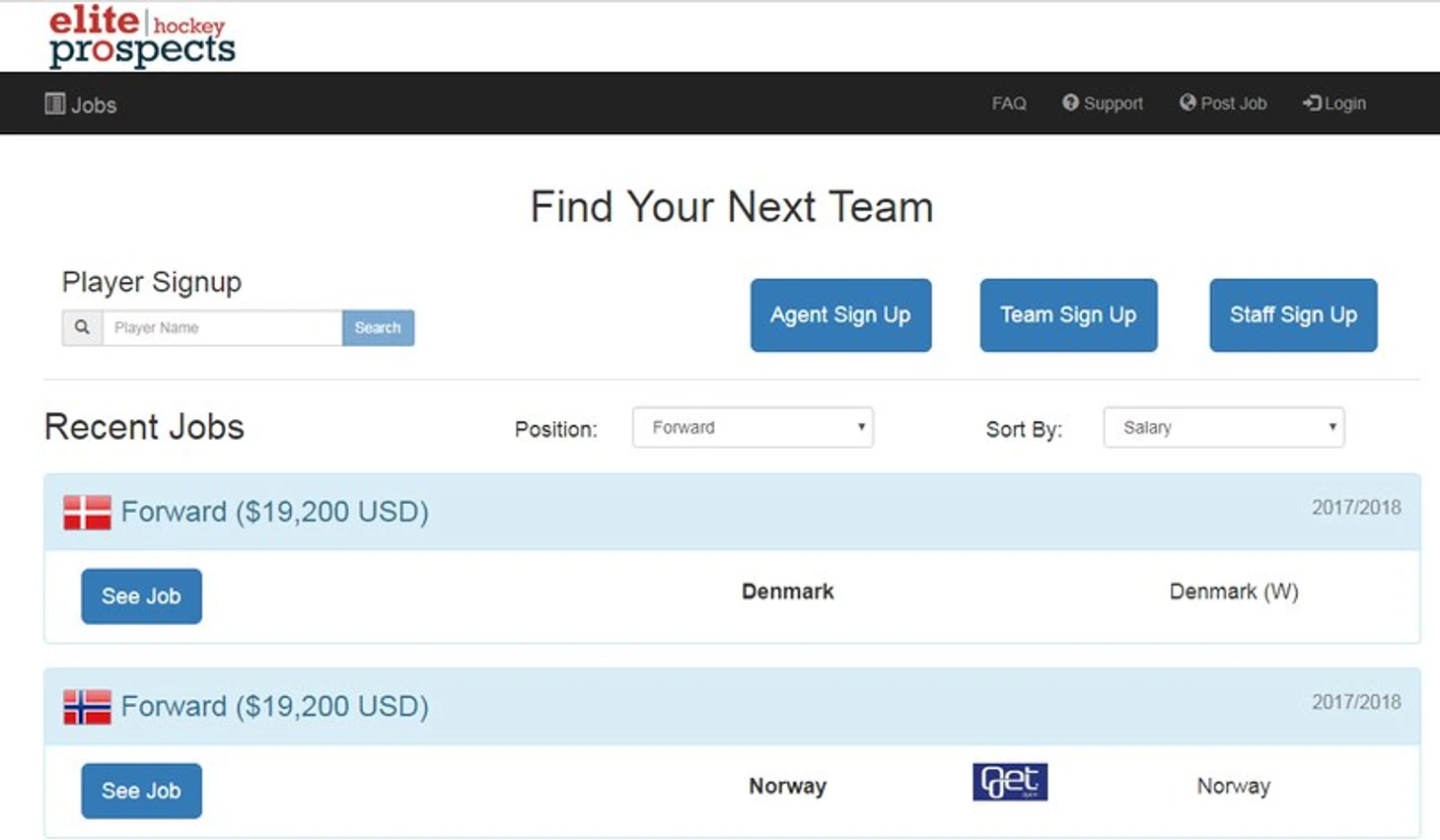Click the bold Denmark country text
This screenshot has width=1440, height=840.
787,592
